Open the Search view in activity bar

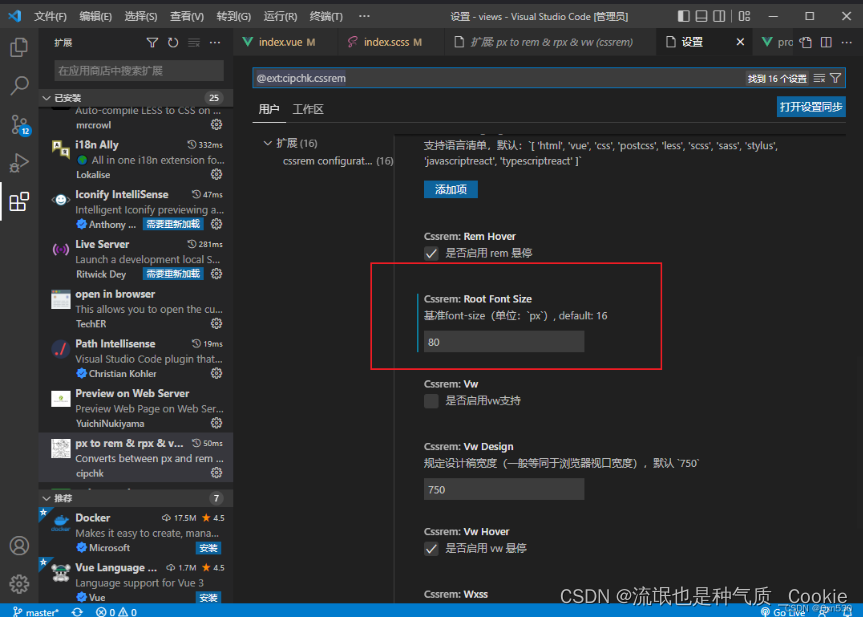[19, 85]
